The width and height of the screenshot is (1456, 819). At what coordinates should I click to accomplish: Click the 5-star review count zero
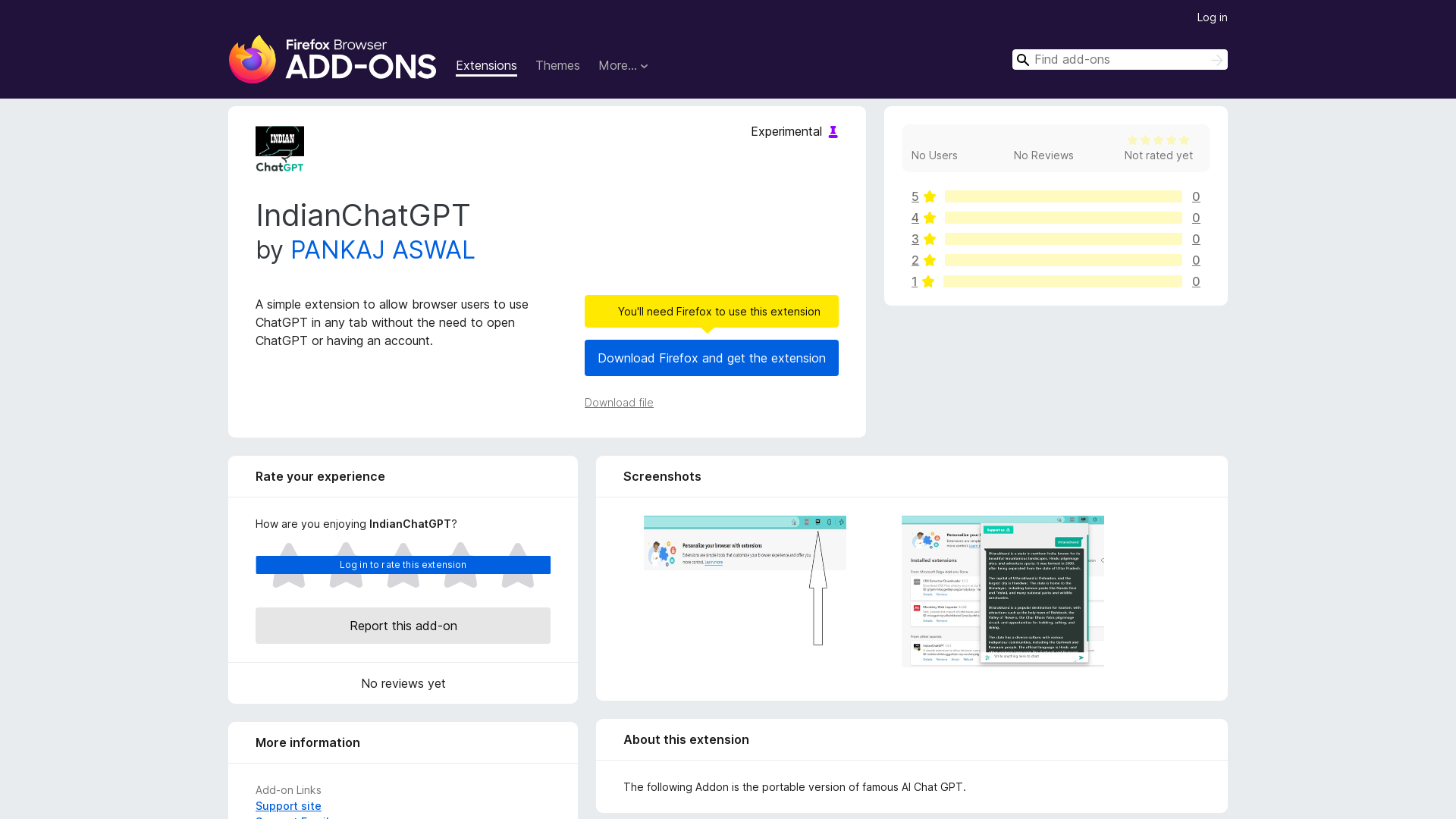pyautogui.click(x=1196, y=197)
